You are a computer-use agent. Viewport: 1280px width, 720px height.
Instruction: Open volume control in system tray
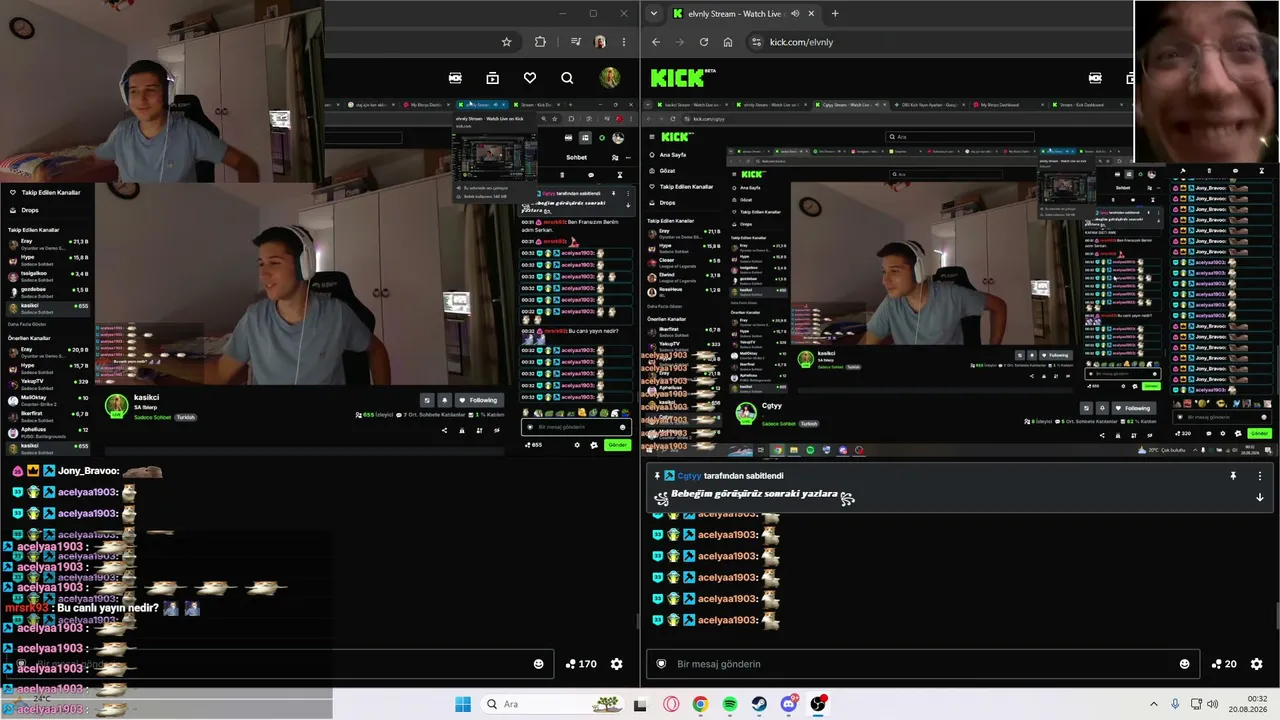[1212, 704]
